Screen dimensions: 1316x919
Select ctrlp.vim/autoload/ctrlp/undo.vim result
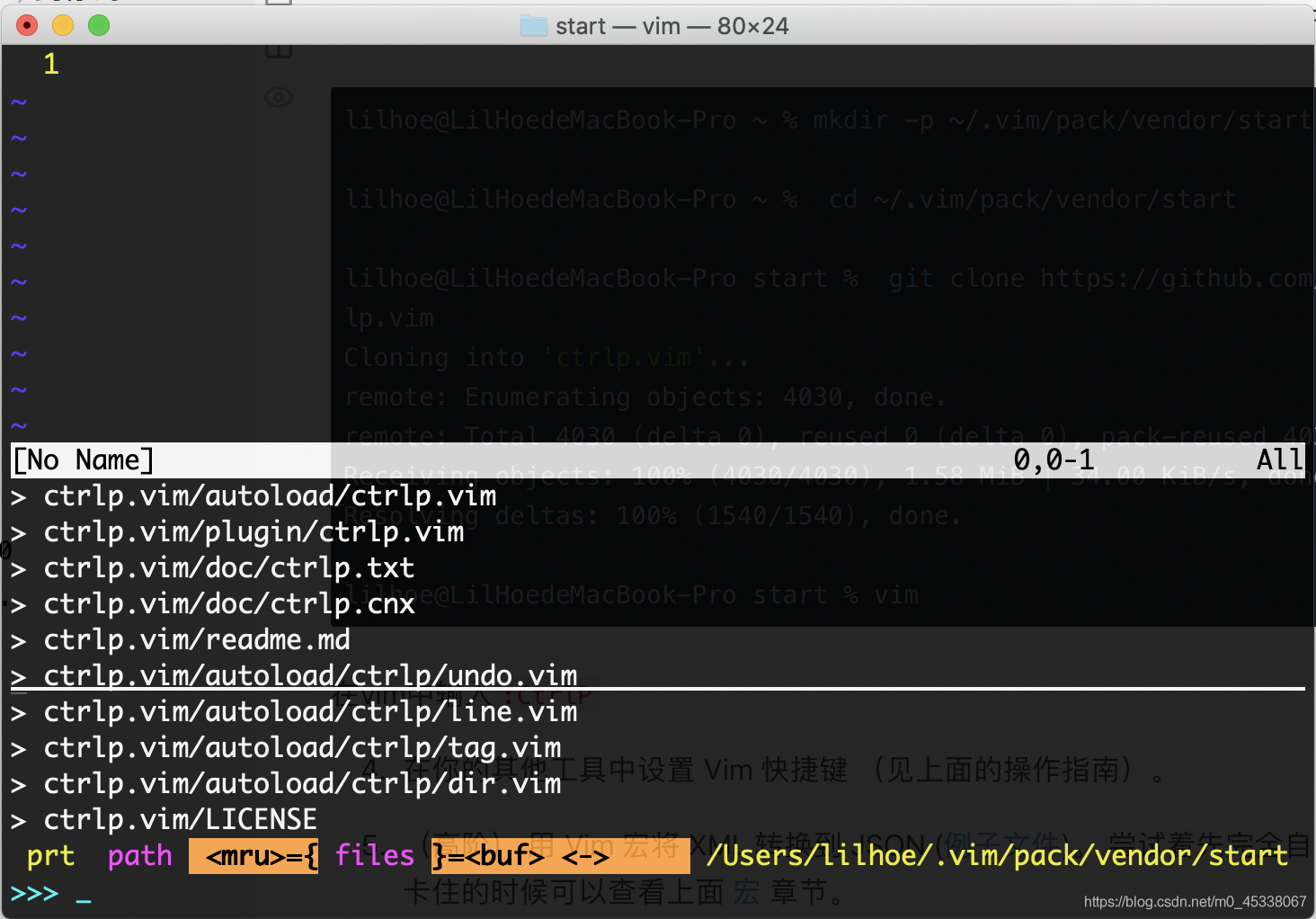310,675
